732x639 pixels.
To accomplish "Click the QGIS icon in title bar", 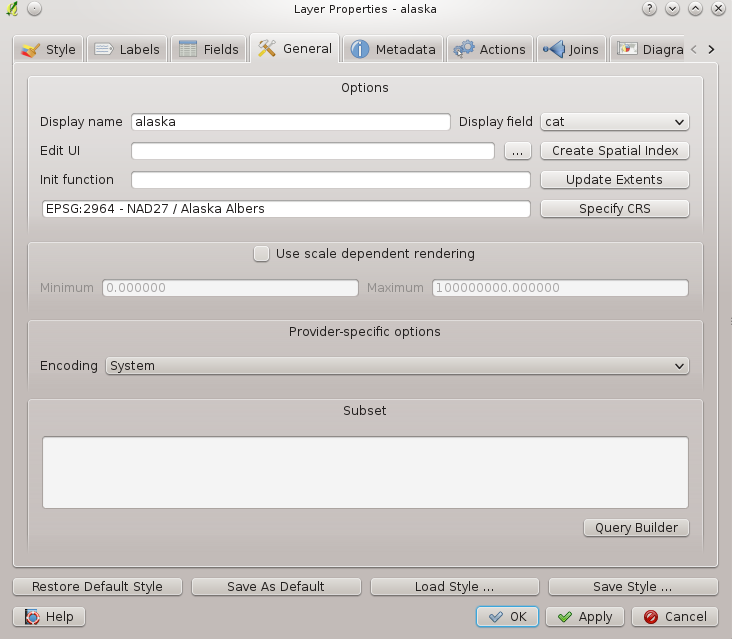I will point(11,9).
